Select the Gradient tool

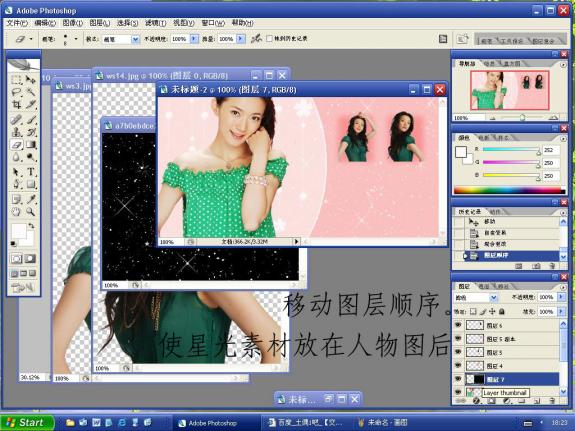31,145
